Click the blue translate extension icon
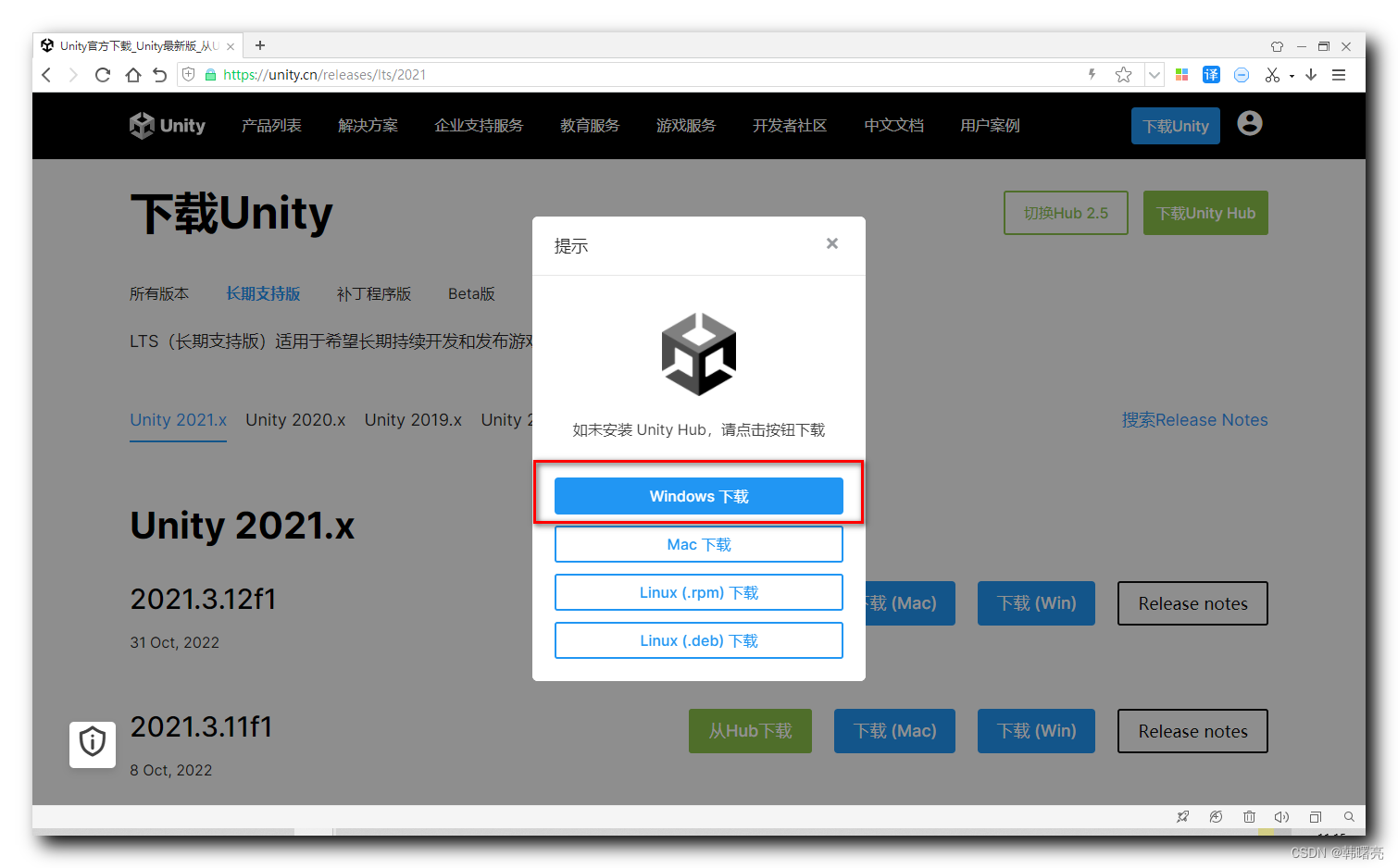This screenshot has width=1398, height=868. (x=1211, y=75)
